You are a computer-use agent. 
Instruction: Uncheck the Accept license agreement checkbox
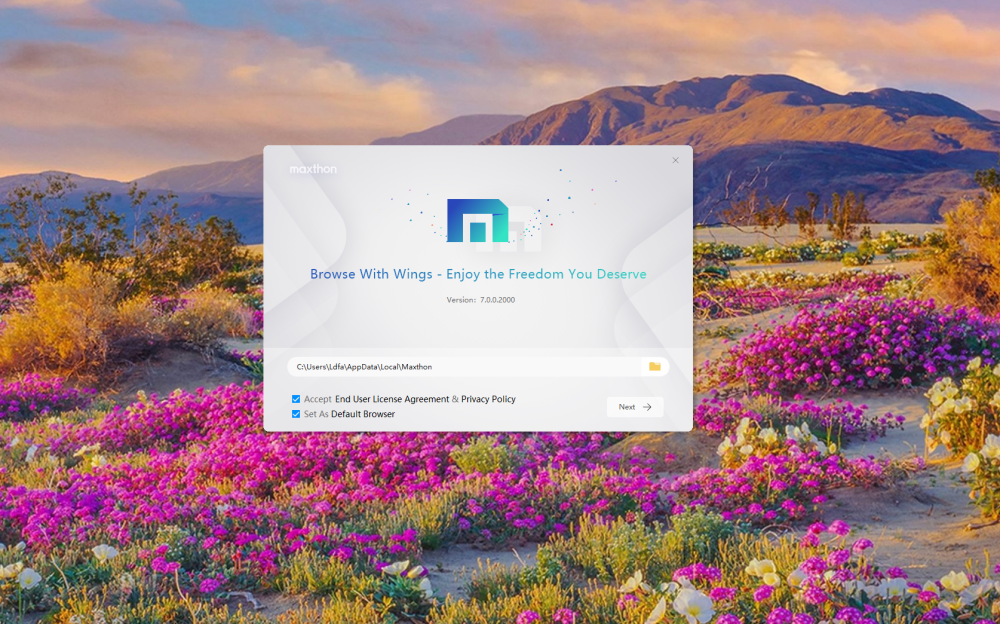296,399
